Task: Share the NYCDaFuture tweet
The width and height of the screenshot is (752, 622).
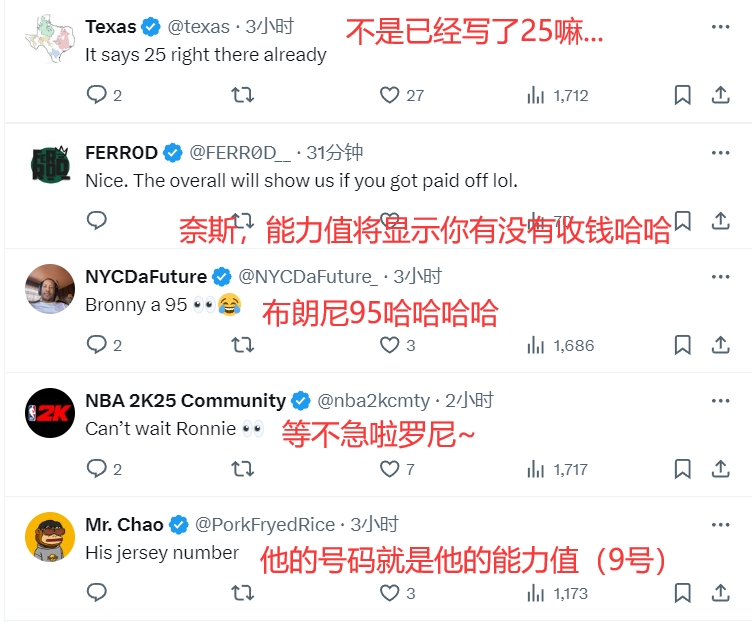Action: pyautogui.click(x=720, y=345)
